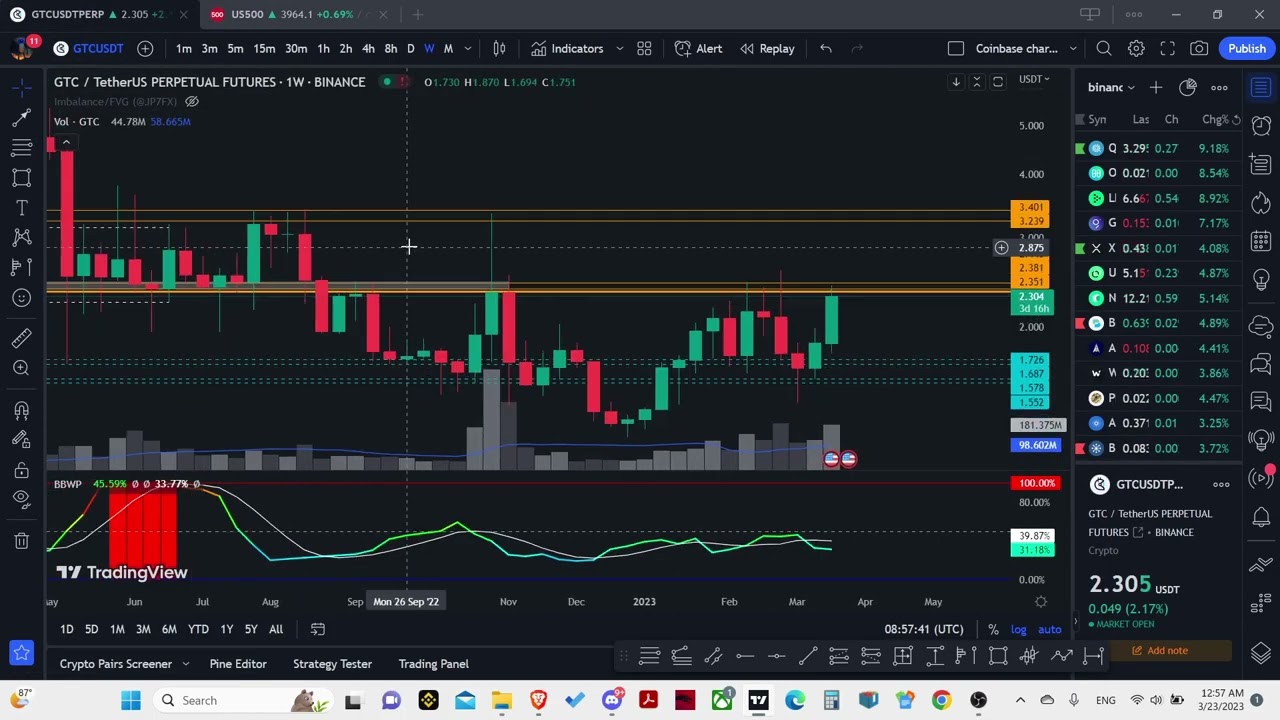Take a chart snapshot with camera
Image resolution: width=1280 pixels, height=720 pixels.
point(1199,48)
